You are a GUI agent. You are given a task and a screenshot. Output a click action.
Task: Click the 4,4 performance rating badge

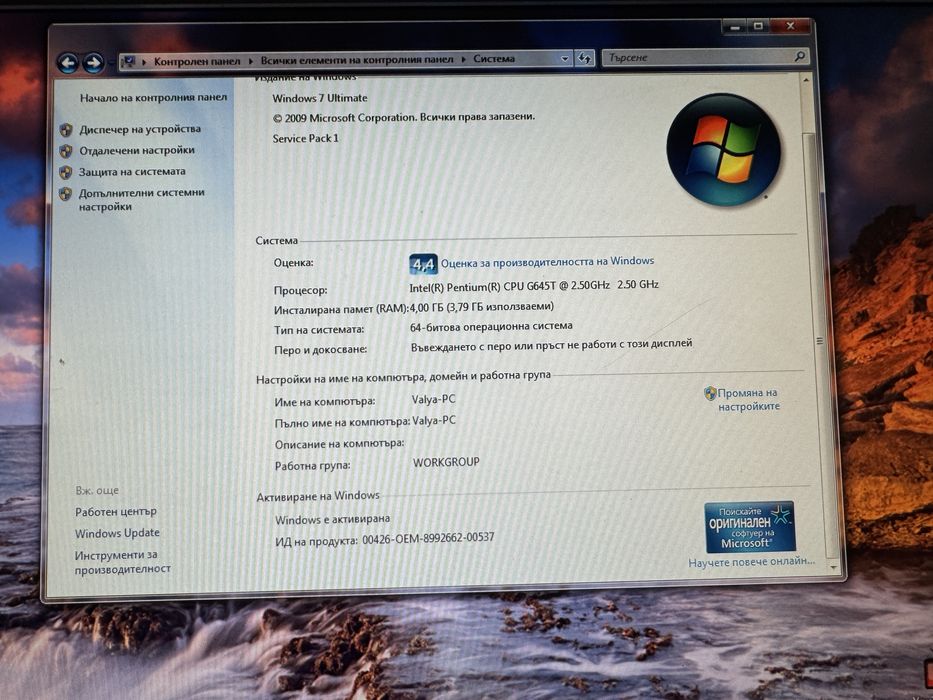[x=423, y=264]
